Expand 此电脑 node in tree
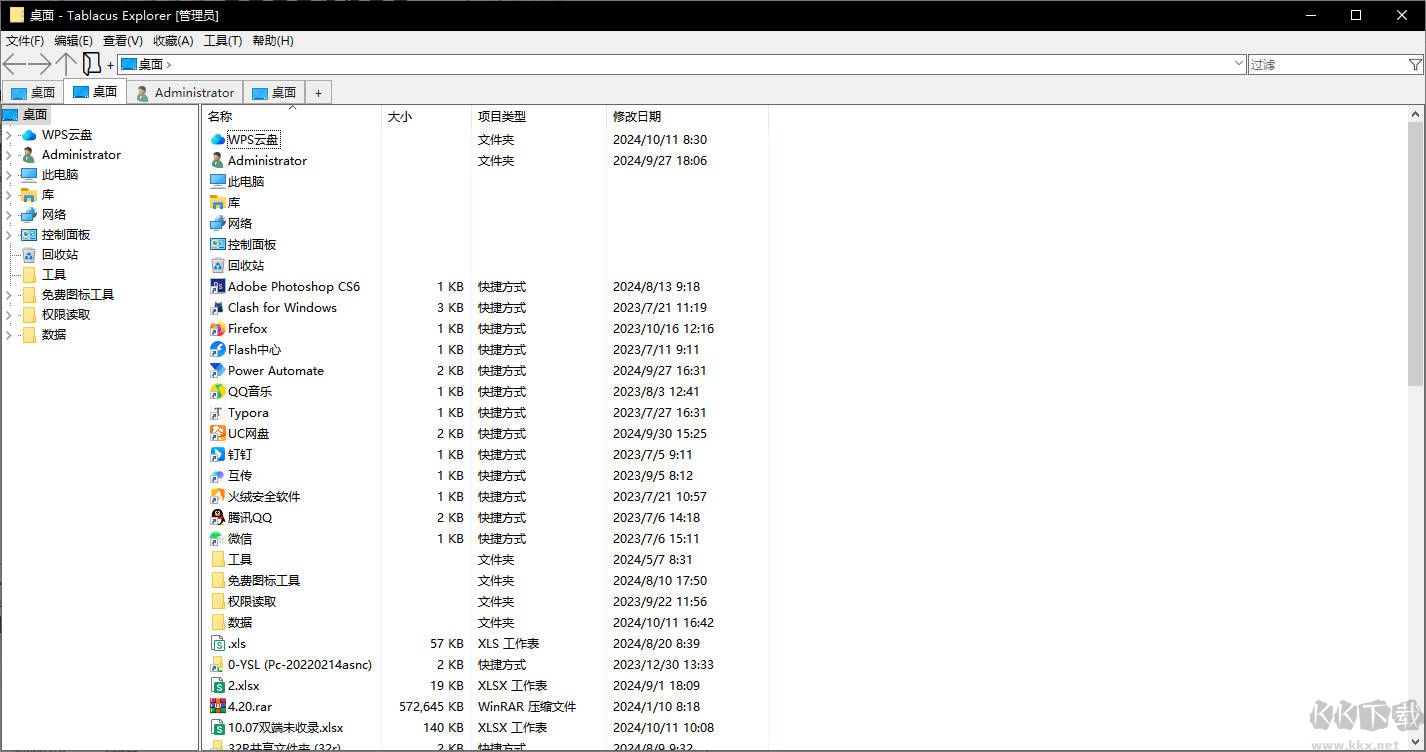 click(x=9, y=175)
